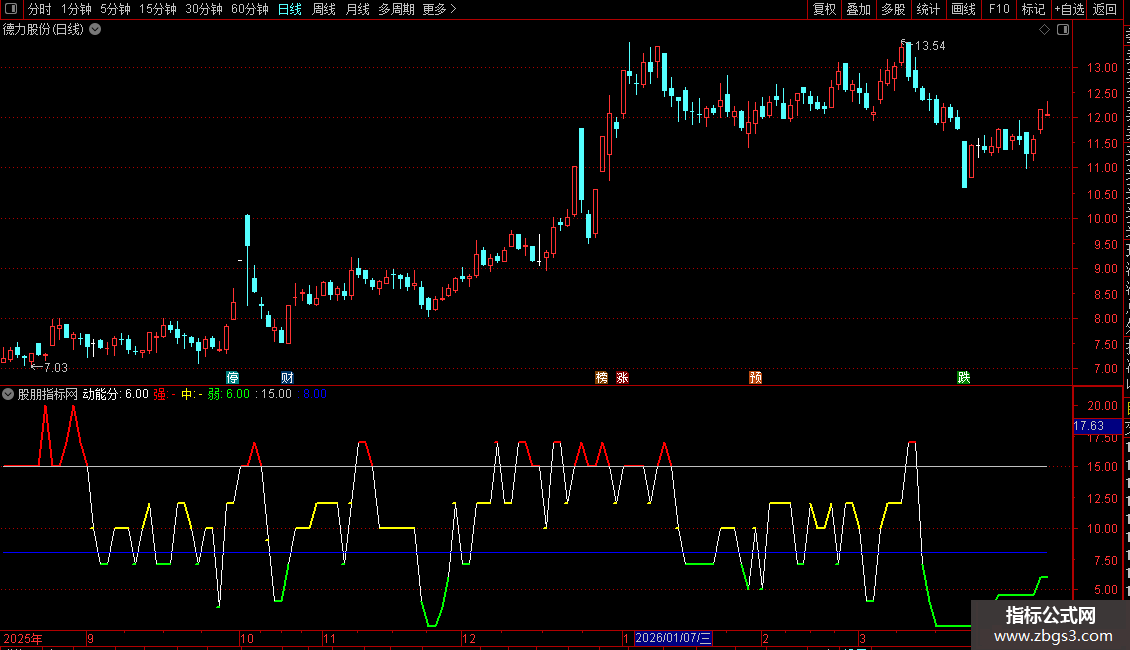Select the 分时 intraday tab

pyautogui.click(x=40, y=9)
